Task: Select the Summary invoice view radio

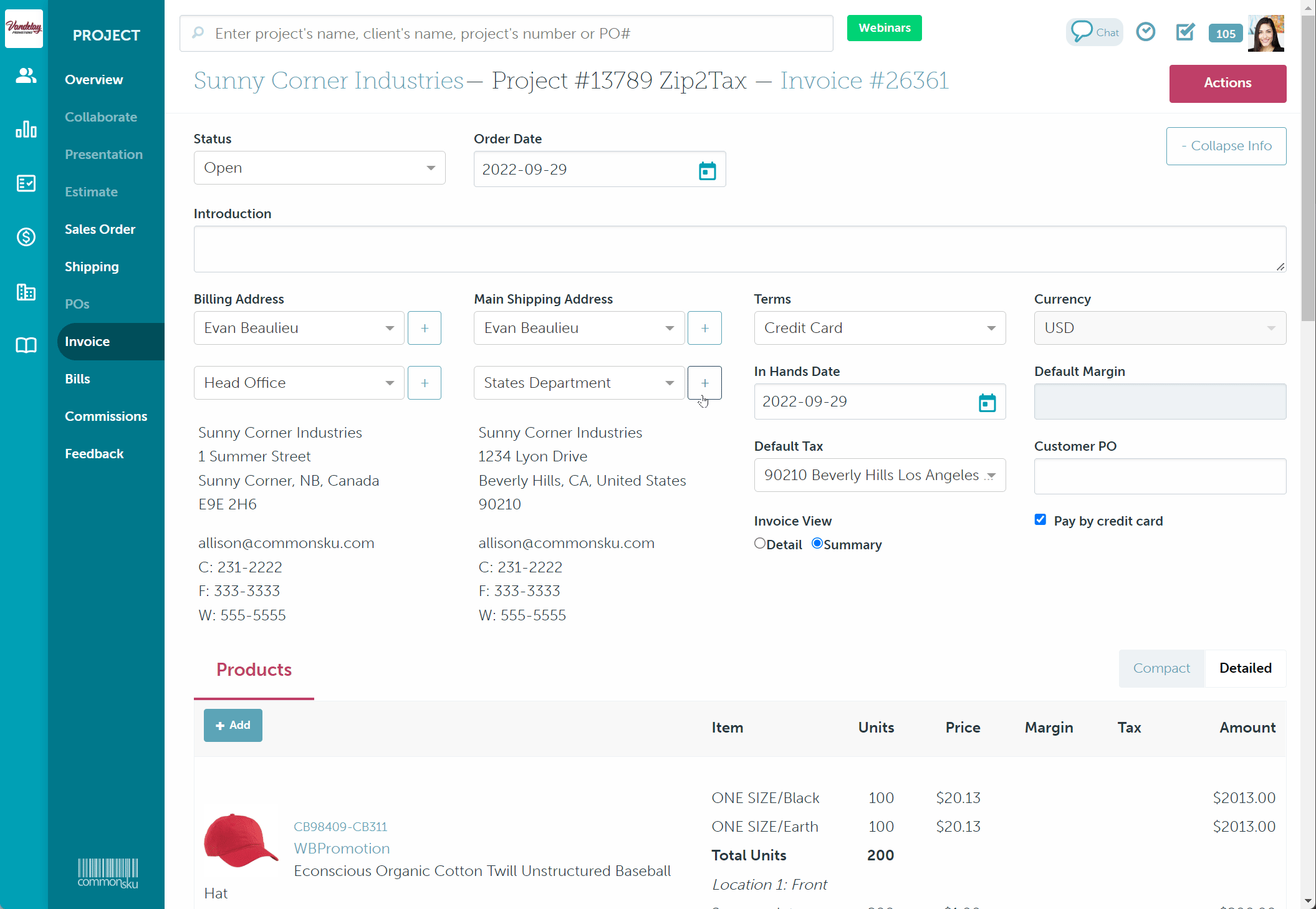Action: pyautogui.click(x=817, y=544)
